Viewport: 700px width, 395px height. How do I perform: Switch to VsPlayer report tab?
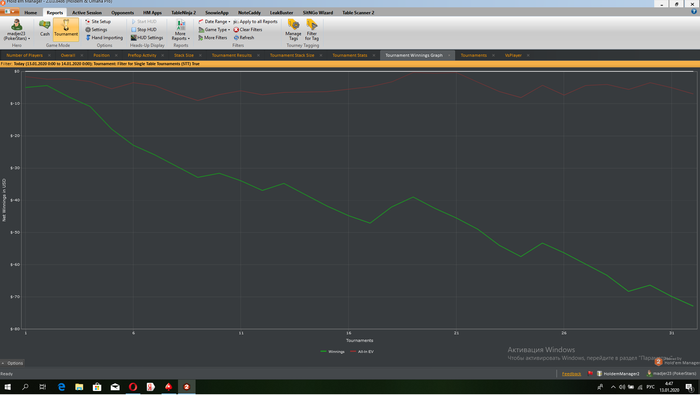pos(513,55)
